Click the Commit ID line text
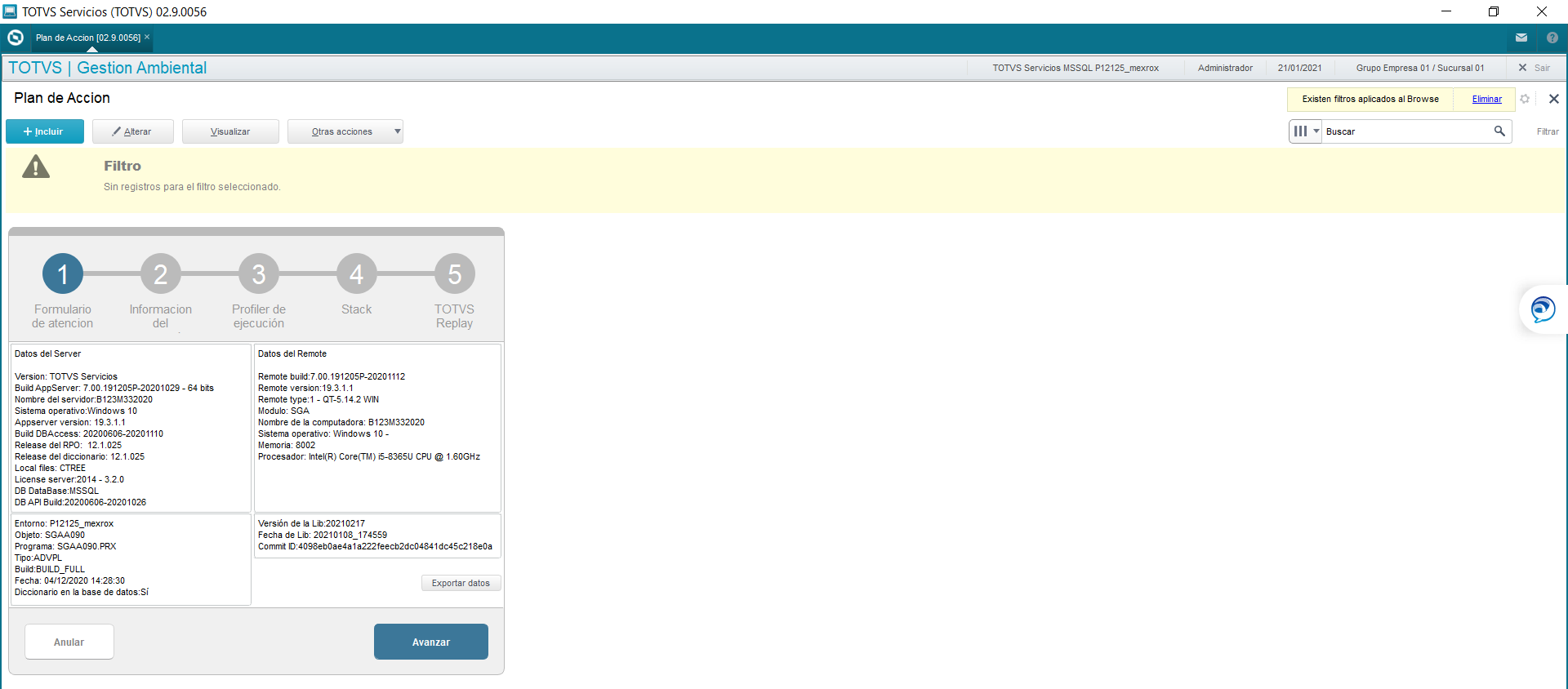Image resolution: width=1568 pixels, height=689 pixels. tap(375, 546)
